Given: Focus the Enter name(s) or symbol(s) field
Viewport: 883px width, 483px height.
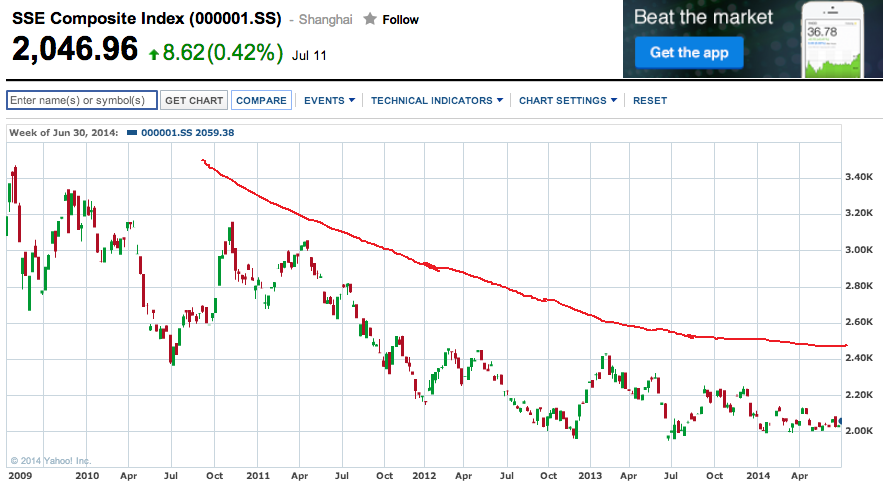Looking at the screenshot, I should click(x=82, y=101).
